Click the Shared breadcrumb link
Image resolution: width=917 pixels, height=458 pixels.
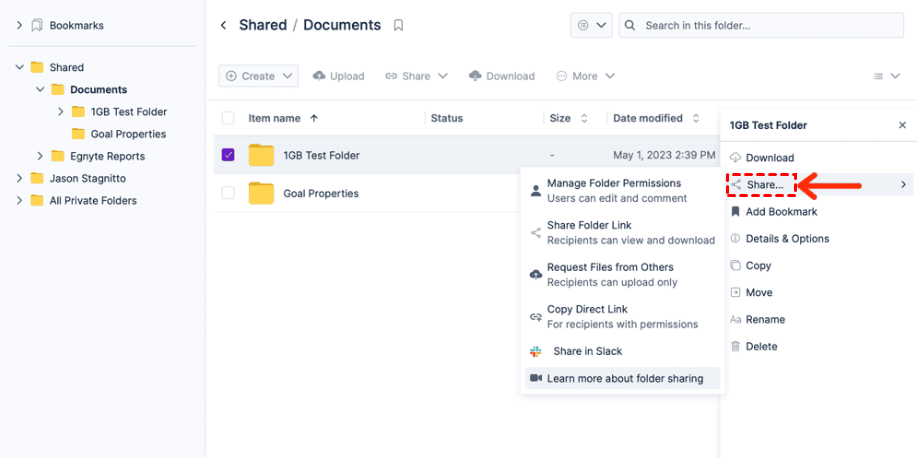(x=263, y=25)
